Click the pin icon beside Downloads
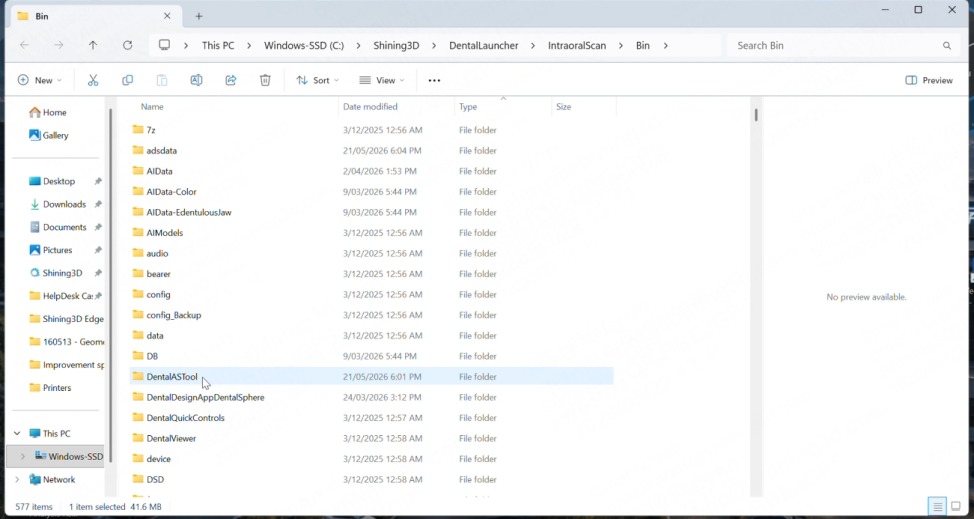The image size is (974, 519). (98, 204)
